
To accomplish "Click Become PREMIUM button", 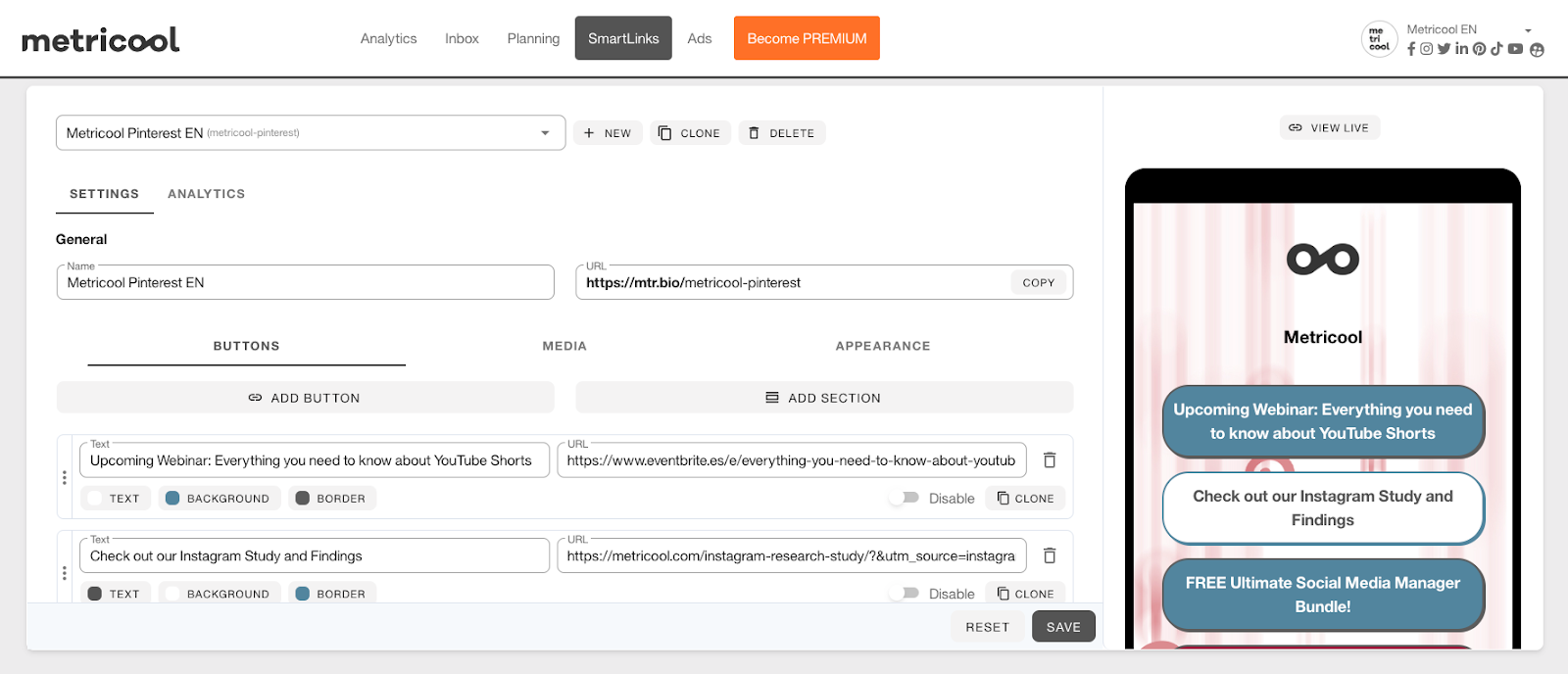I will [807, 38].
